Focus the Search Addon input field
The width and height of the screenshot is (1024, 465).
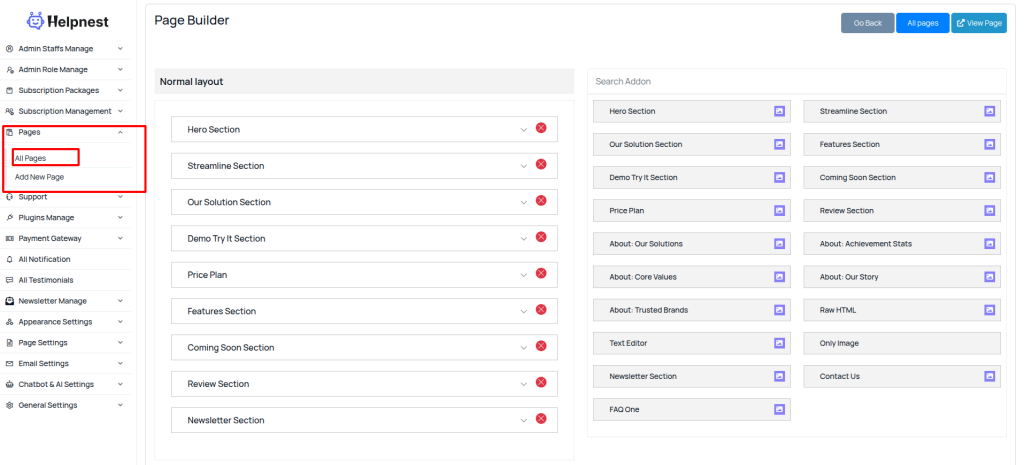tap(796, 81)
